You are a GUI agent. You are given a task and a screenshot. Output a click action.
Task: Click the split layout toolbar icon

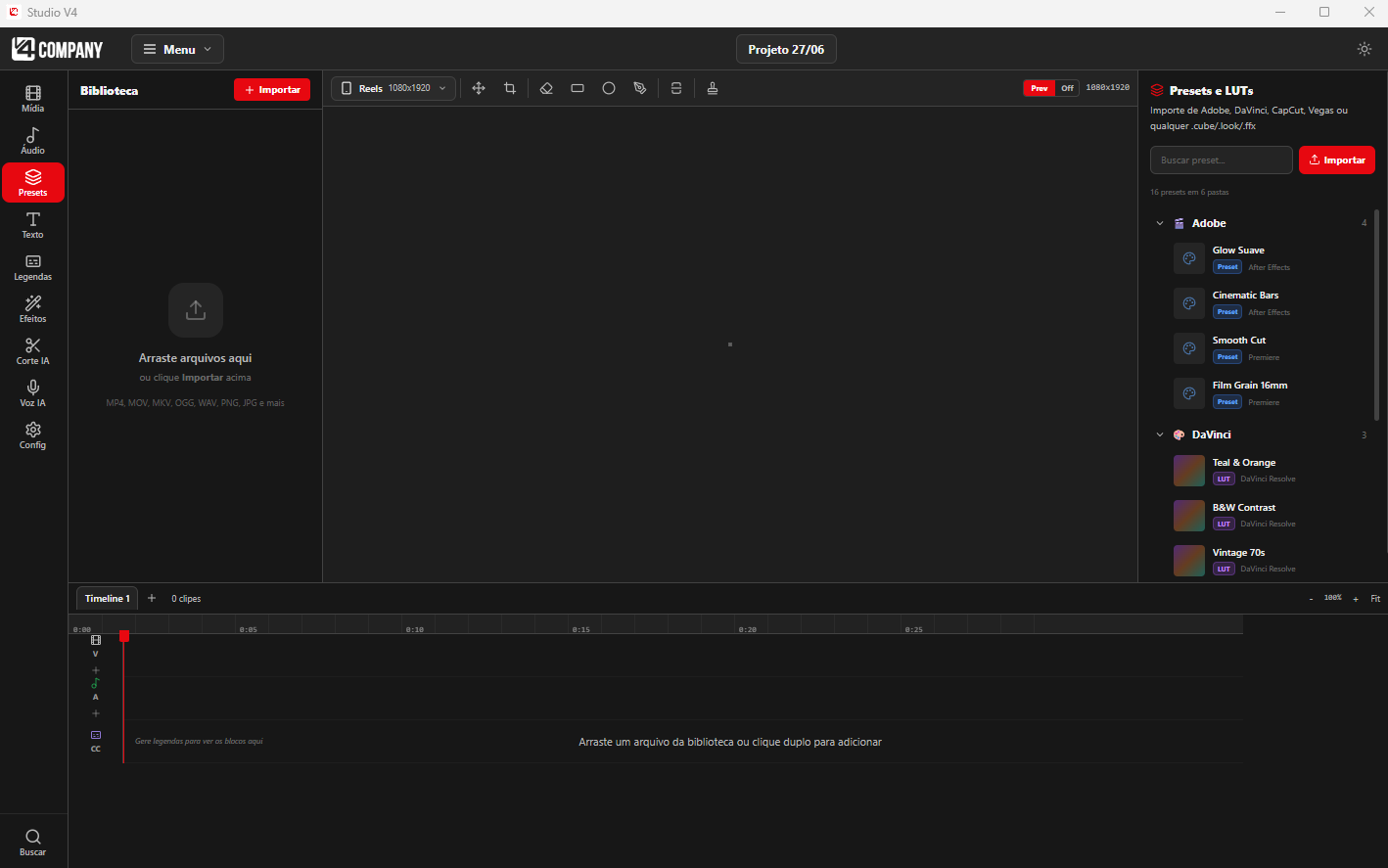[x=676, y=88]
